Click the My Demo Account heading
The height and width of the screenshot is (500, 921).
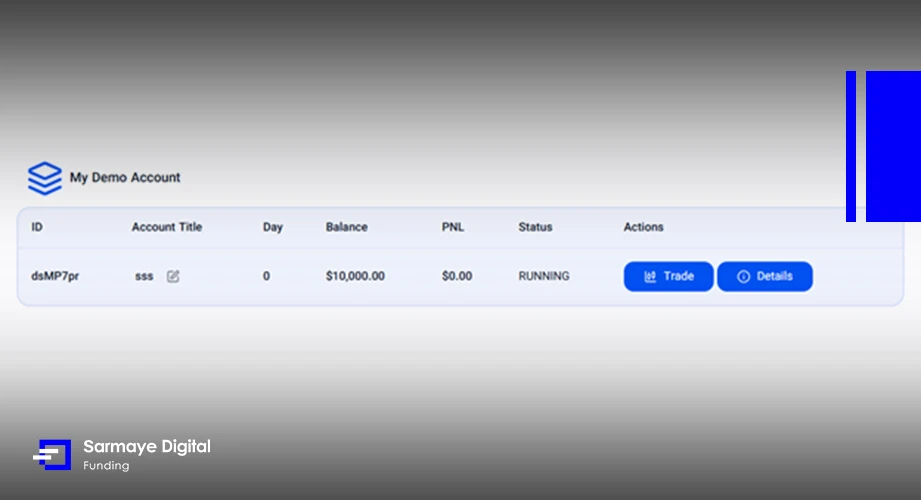(x=125, y=177)
